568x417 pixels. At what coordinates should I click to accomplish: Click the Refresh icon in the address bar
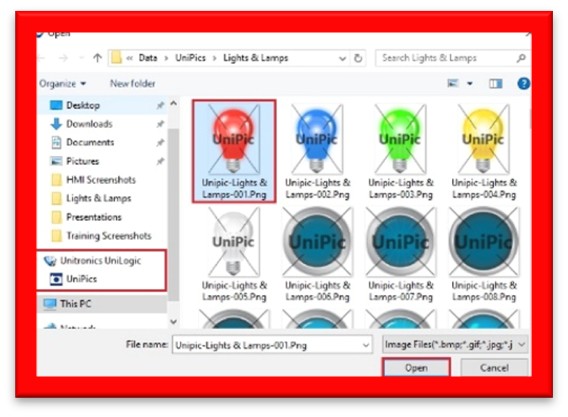coord(358,58)
